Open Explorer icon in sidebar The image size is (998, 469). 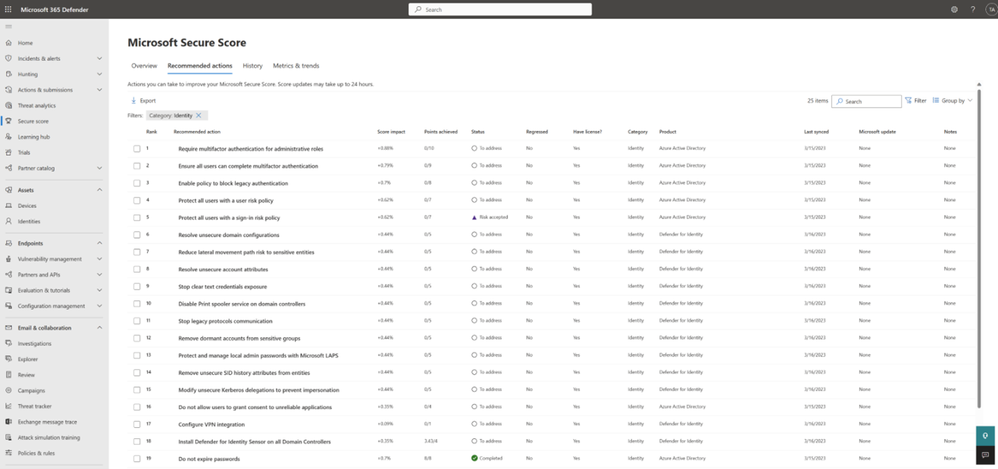click(x=8, y=360)
